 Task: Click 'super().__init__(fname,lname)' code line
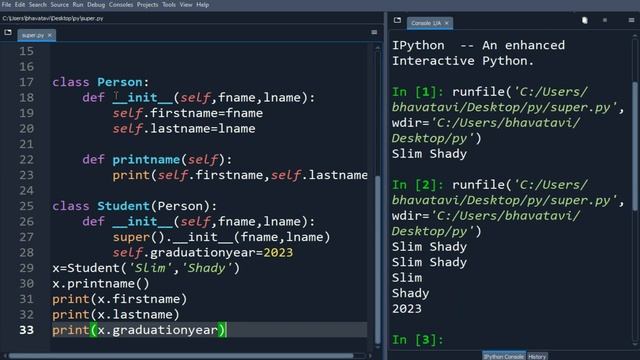pyautogui.click(x=222, y=237)
